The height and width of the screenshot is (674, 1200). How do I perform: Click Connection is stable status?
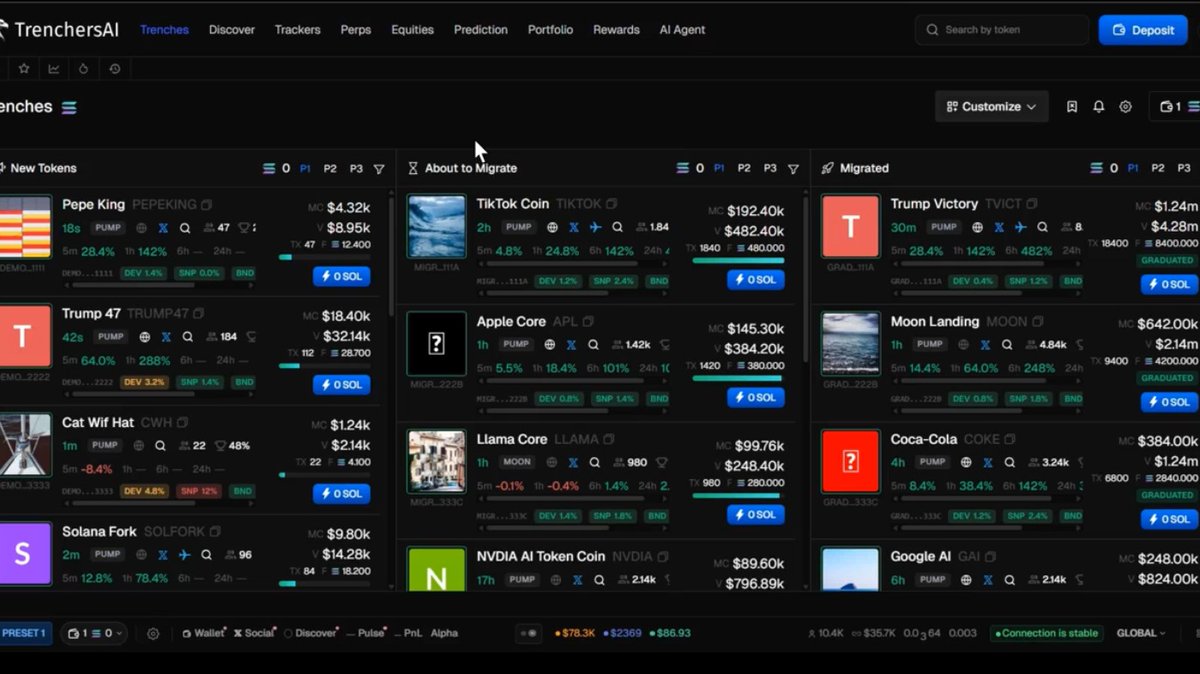tap(1046, 633)
